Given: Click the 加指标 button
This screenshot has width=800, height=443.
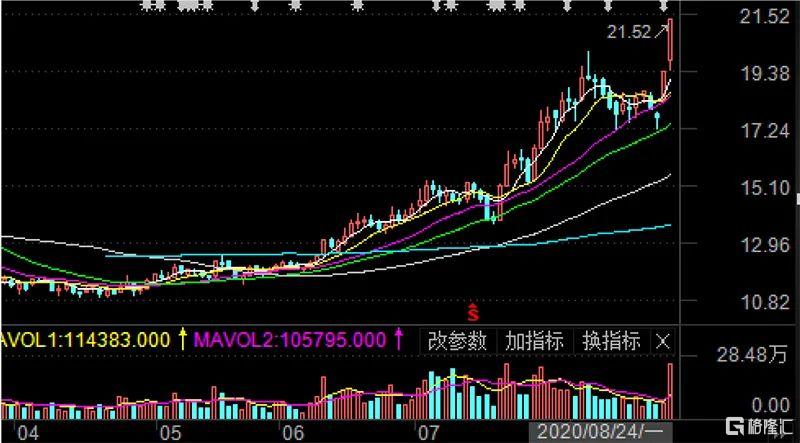Looking at the screenshot, I should 534,341.
